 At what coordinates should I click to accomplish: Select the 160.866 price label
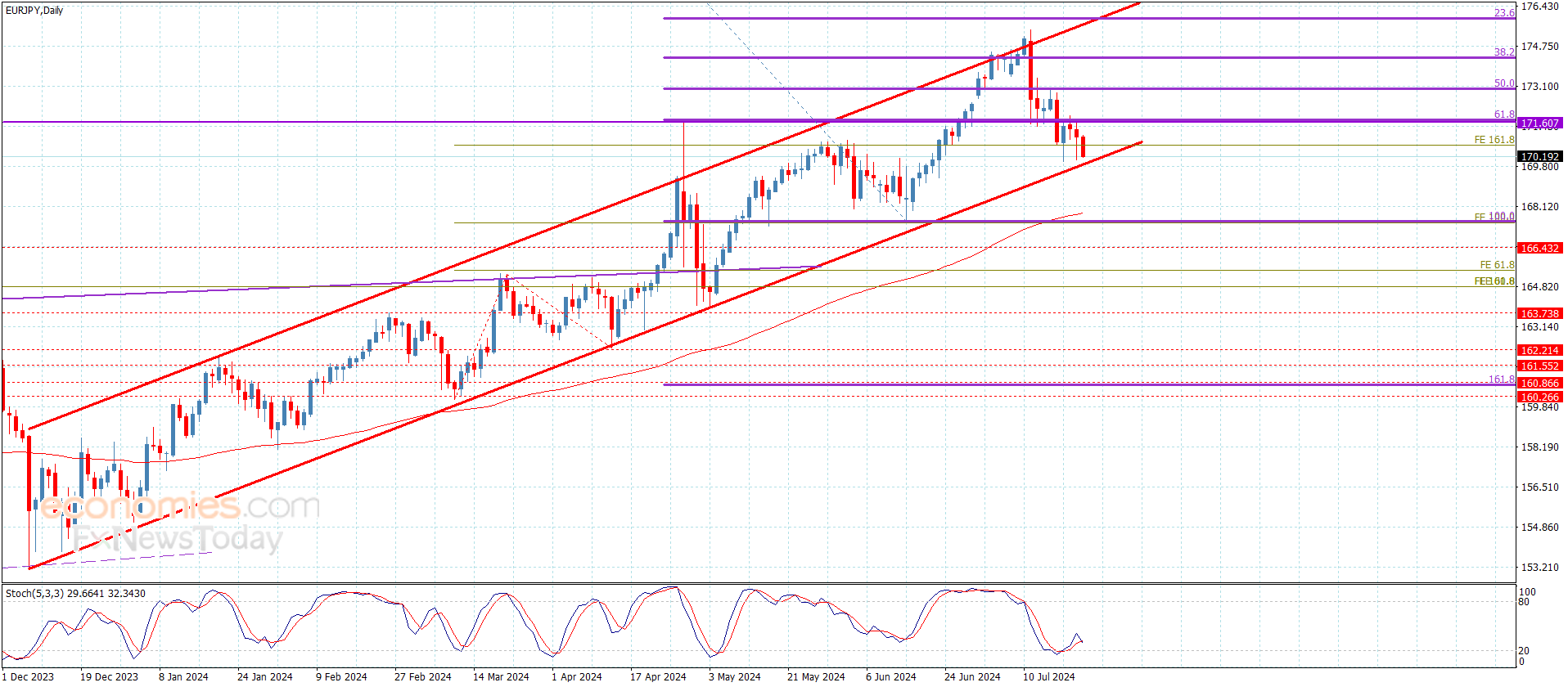[x=1539, y=383]
